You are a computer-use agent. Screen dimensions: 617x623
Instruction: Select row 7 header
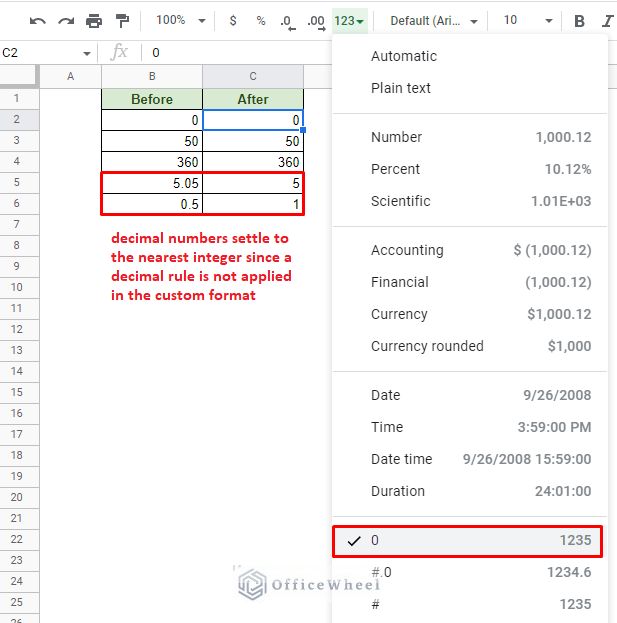(x=19, y=224)
